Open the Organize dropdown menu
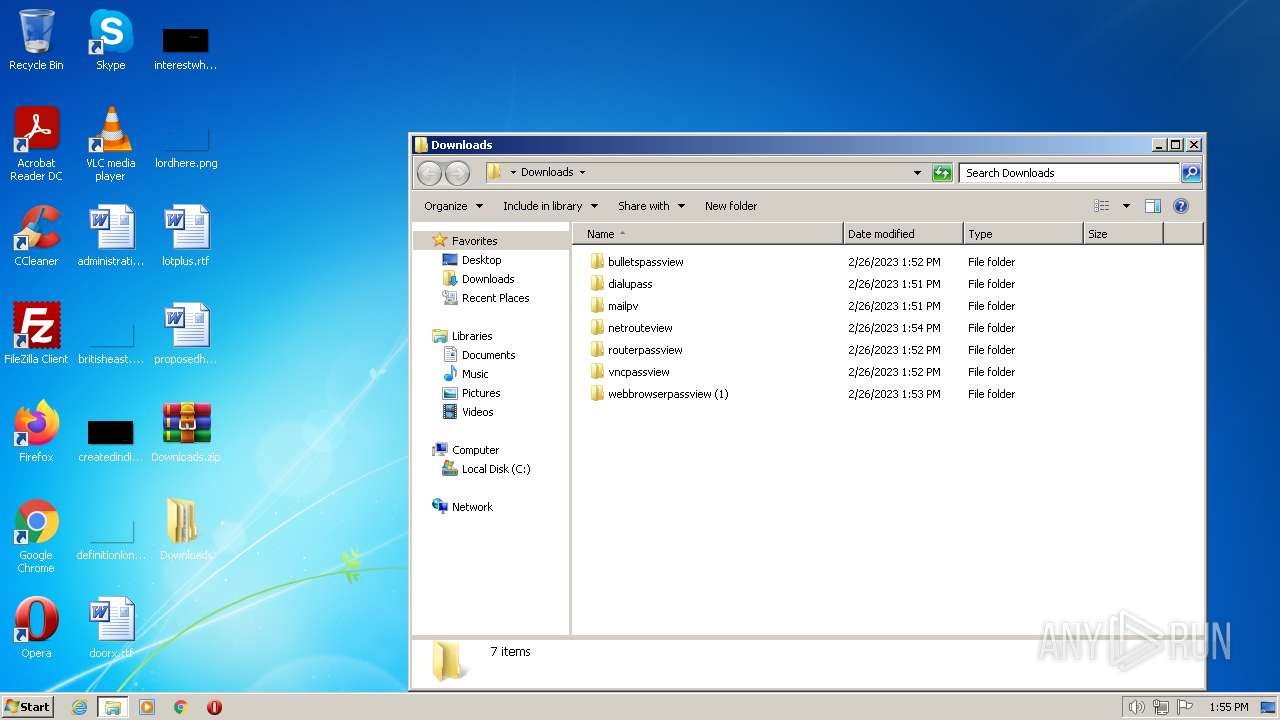Image resolution: width=1280 pixels, height=720 pixels. point(453,206)
